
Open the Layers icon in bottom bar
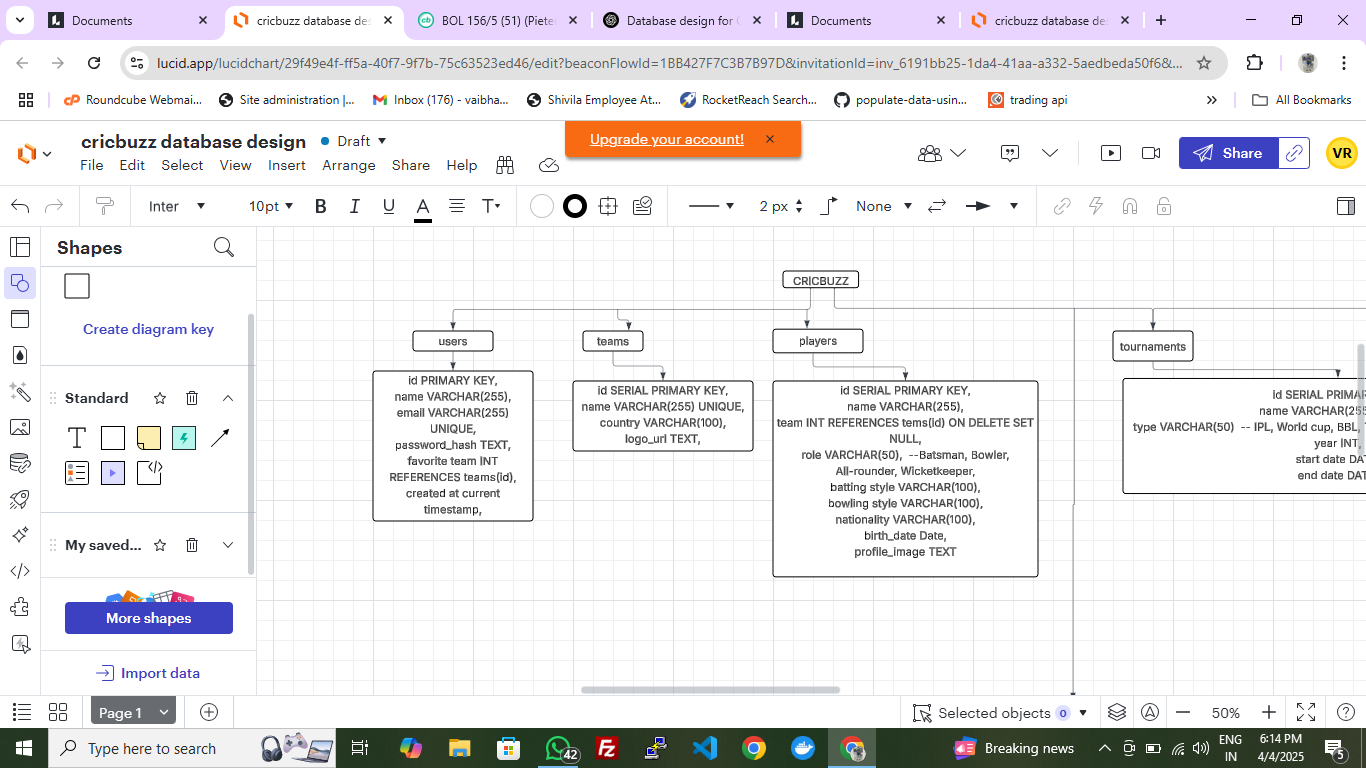tap(1117, 713)
